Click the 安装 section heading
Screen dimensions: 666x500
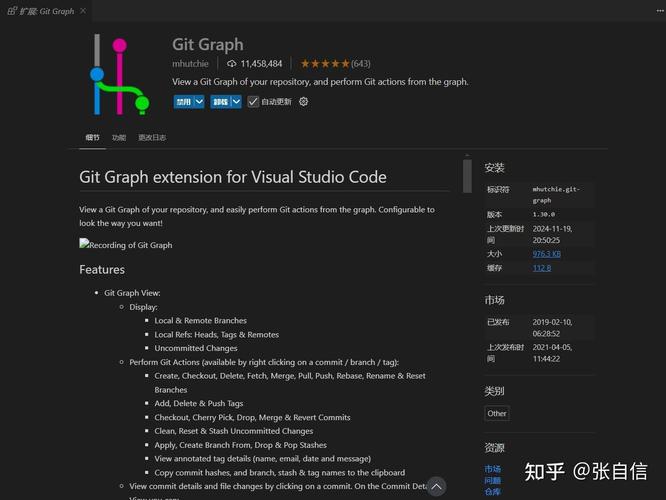(x=494, y=168)
